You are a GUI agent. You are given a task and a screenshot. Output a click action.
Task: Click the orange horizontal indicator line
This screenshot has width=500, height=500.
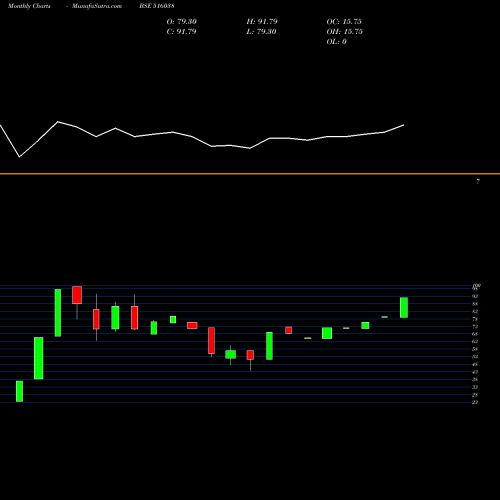pos(250,174)
